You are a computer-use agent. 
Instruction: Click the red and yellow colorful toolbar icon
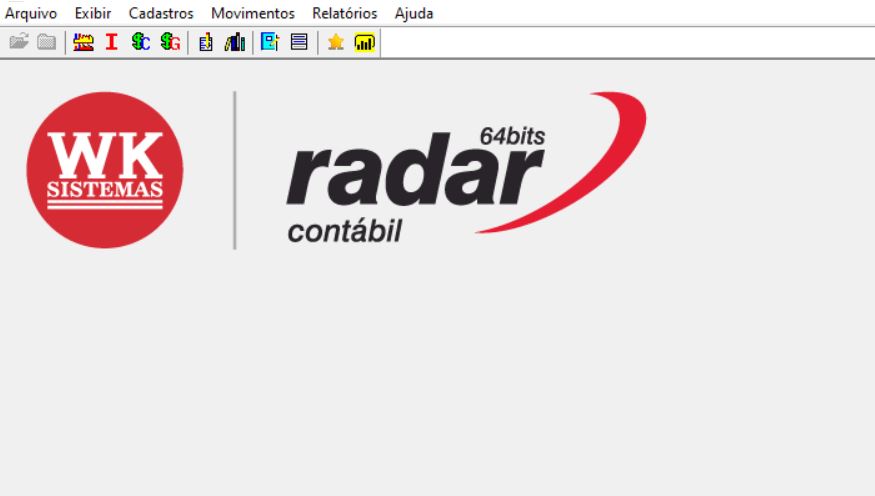tap(83, 42)
